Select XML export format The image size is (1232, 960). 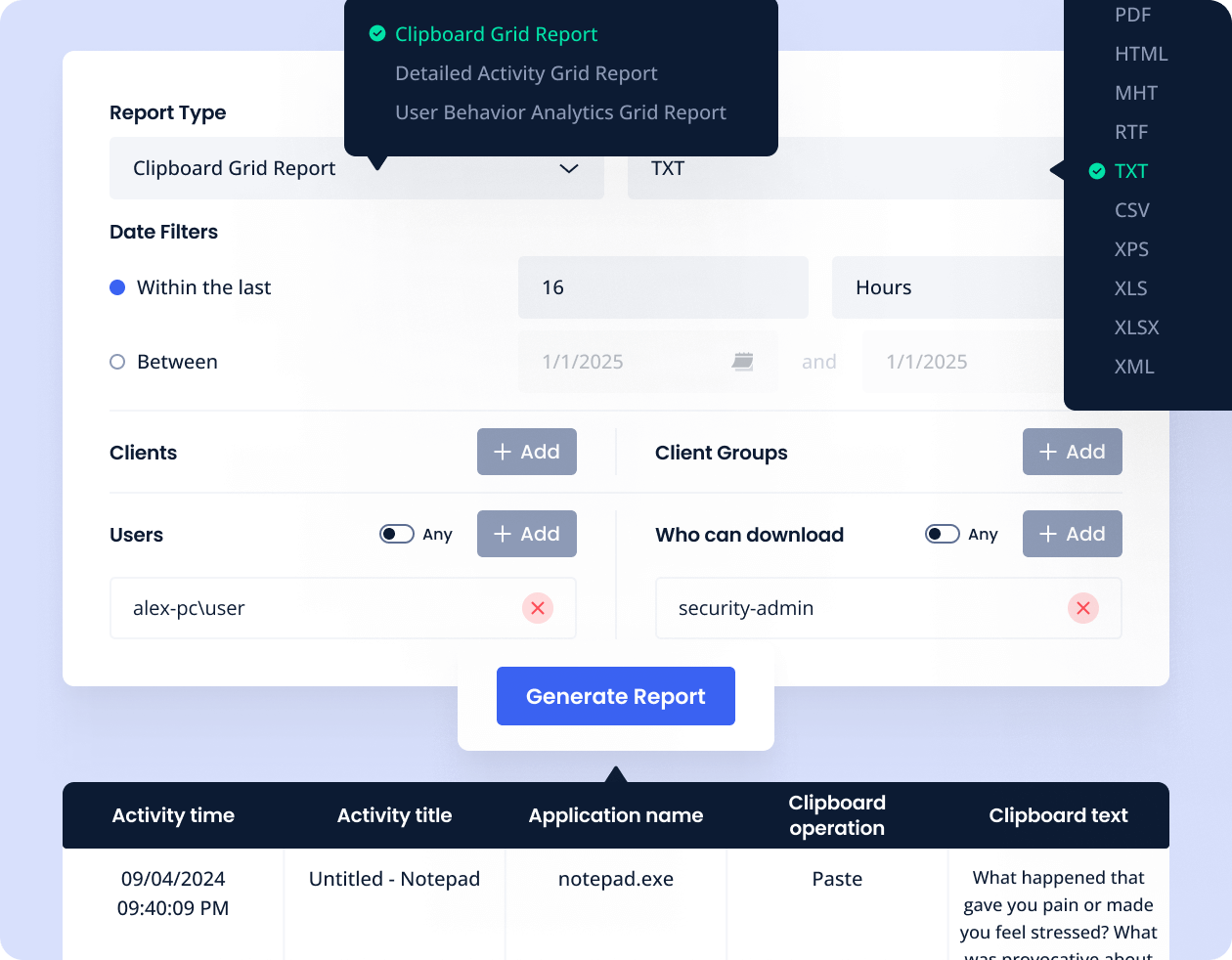1134,367
